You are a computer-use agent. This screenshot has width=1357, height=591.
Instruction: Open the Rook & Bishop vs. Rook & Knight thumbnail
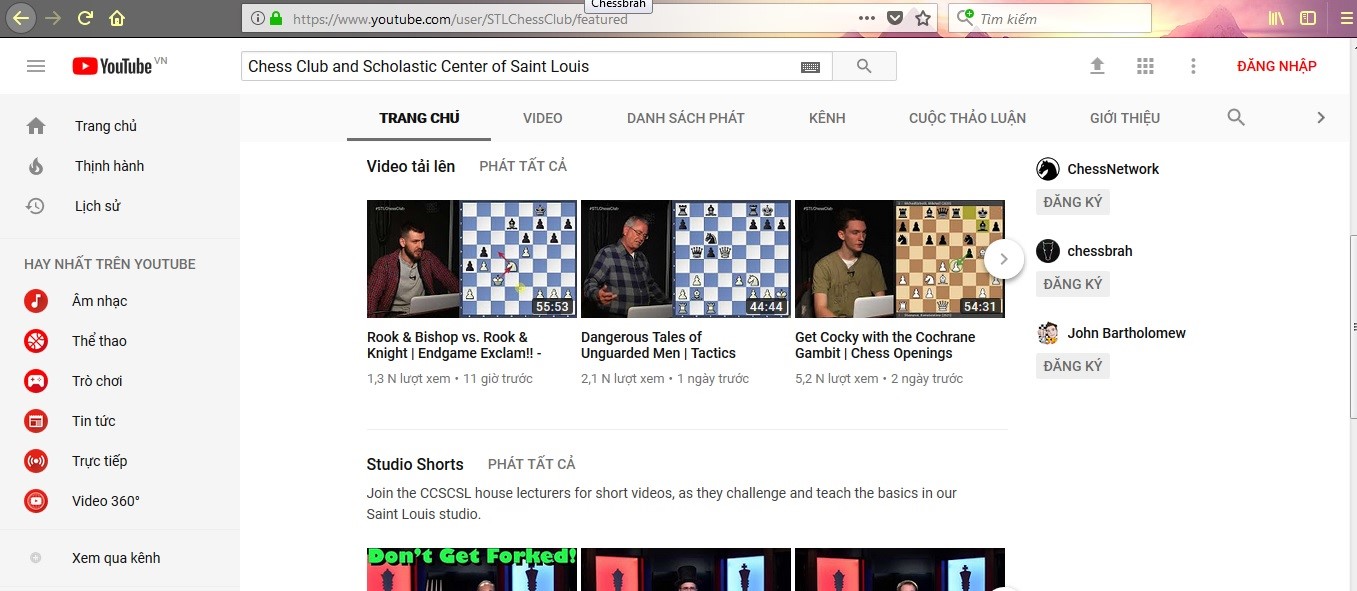coord(472,259)
